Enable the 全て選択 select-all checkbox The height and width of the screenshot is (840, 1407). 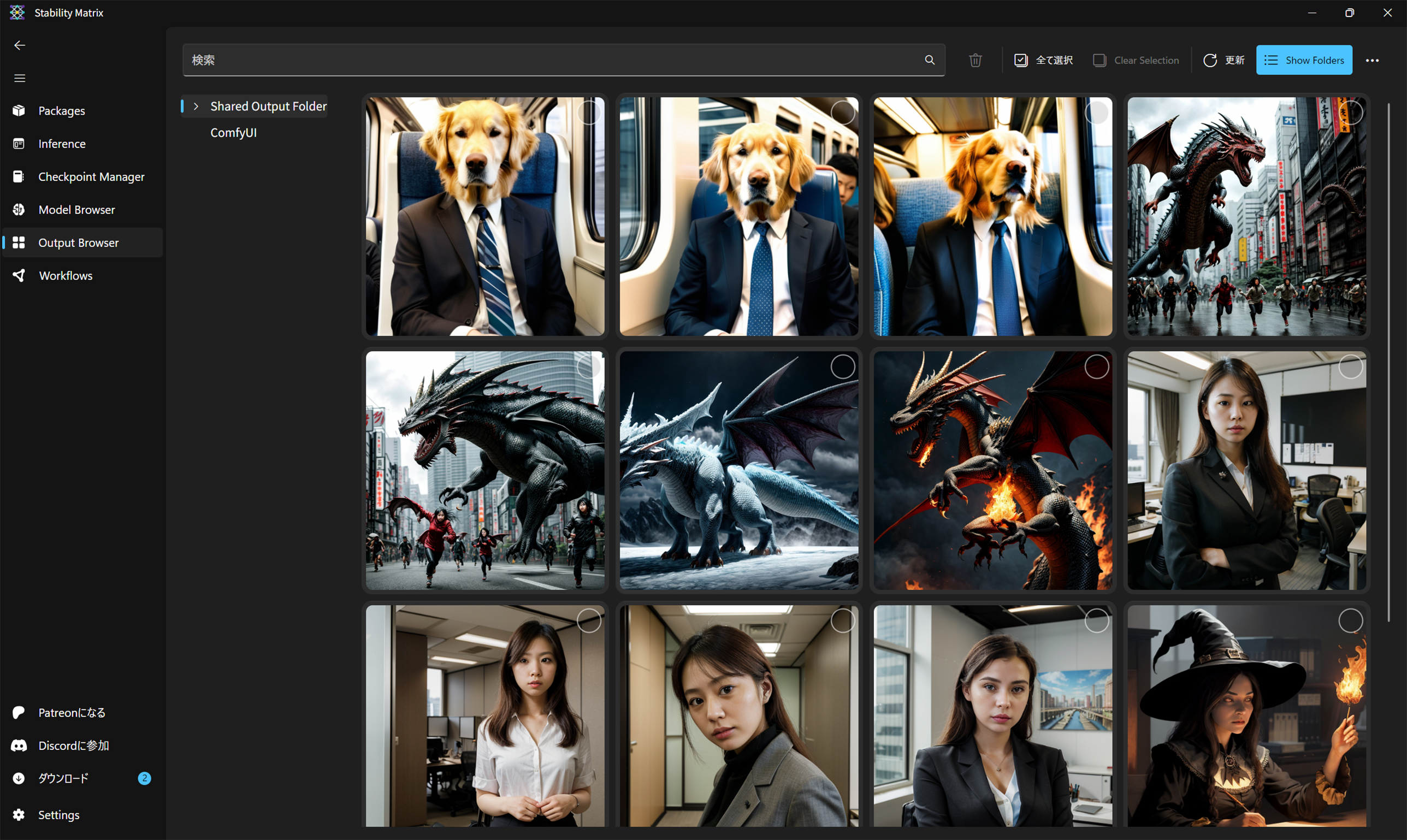(x=1021, y=60)
